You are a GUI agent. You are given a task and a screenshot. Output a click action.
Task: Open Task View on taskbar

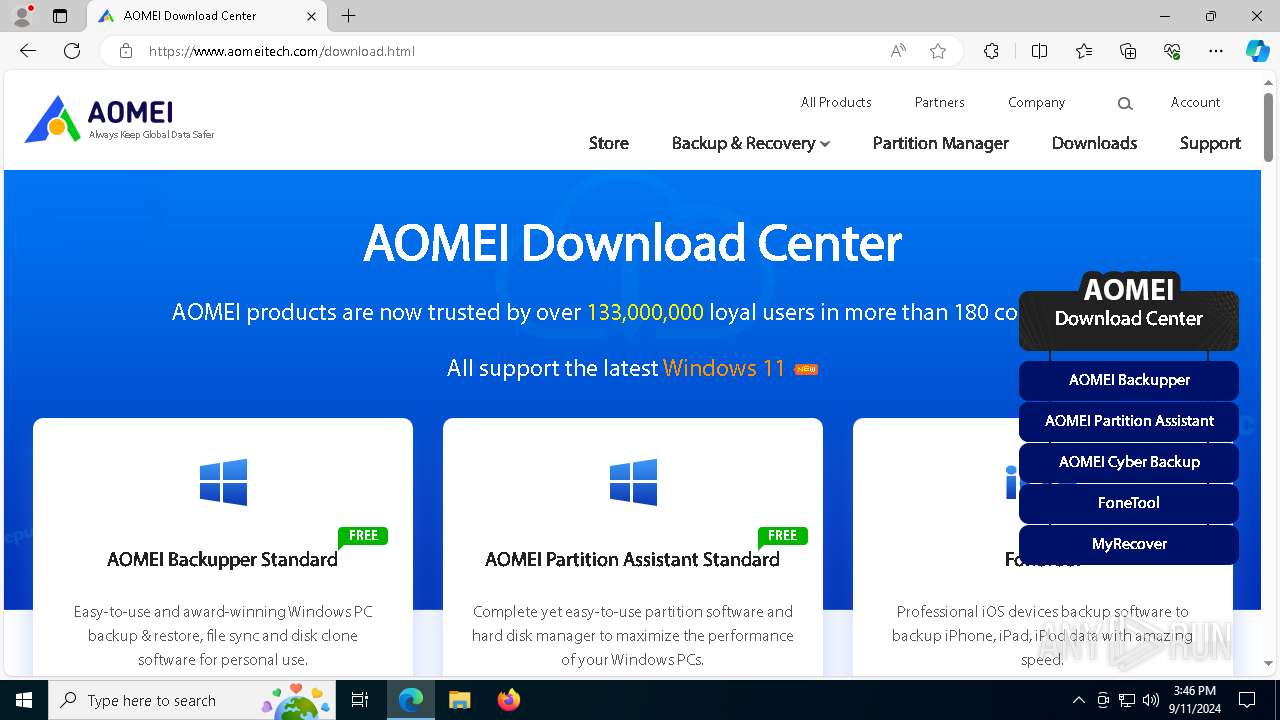[360, 700]
